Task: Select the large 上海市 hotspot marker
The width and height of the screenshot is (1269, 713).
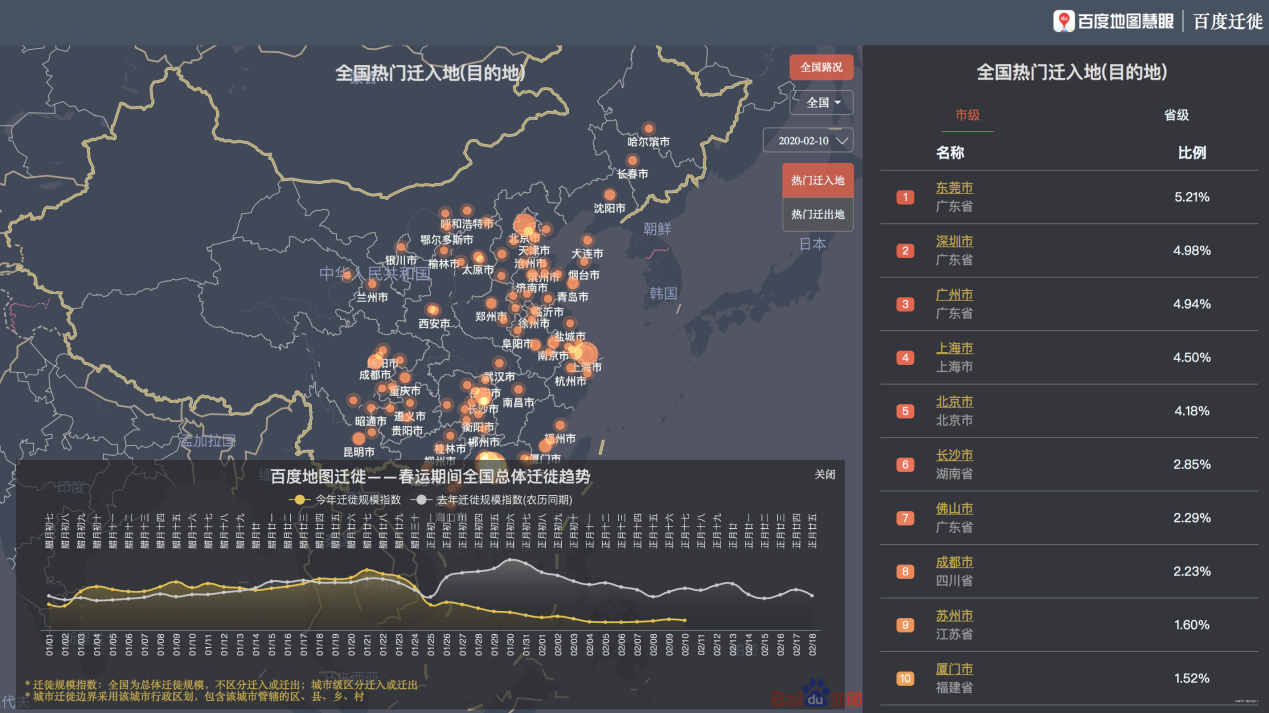Action: pos(585,354)
